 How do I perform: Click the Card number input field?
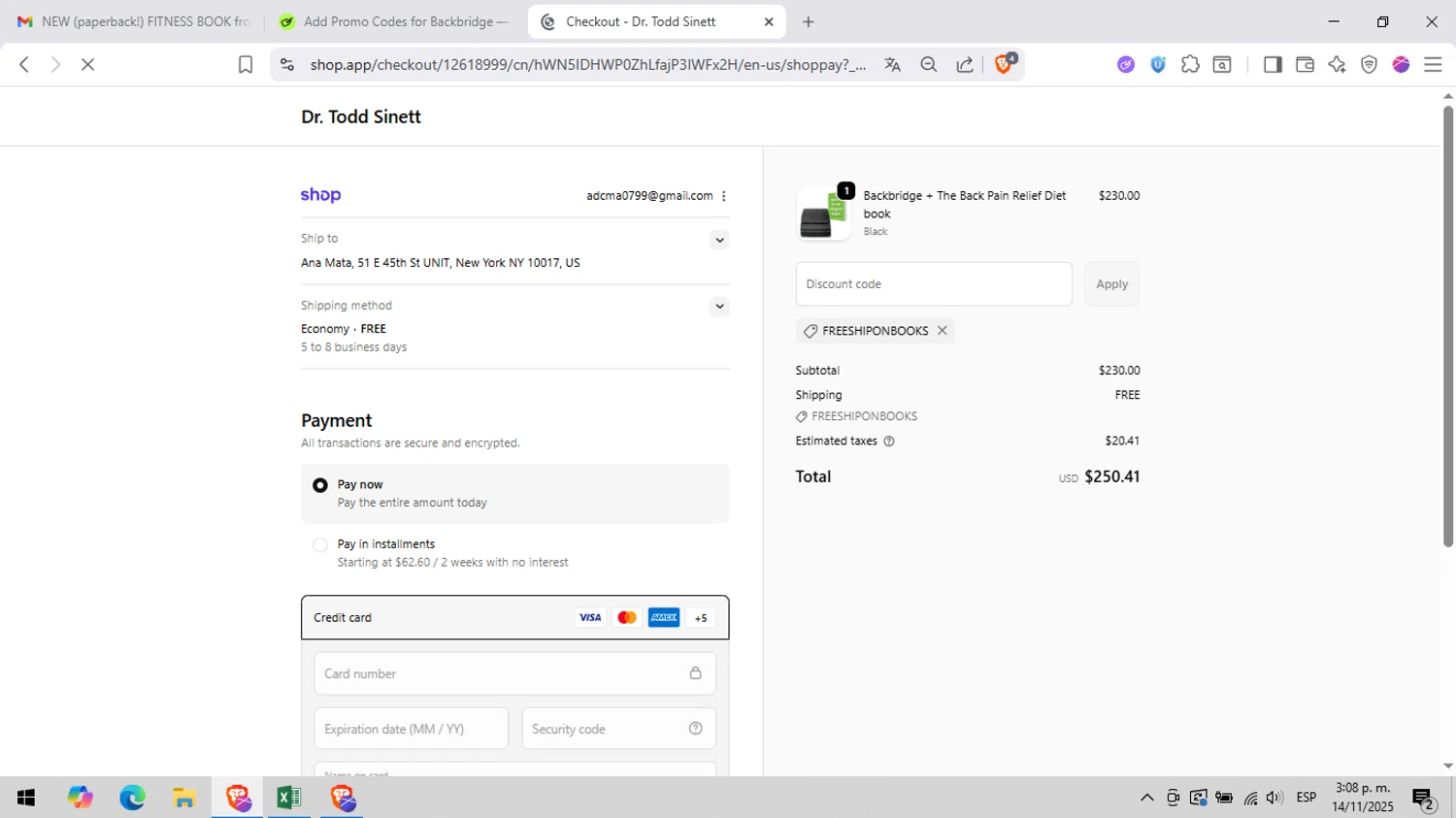[515, 673]
